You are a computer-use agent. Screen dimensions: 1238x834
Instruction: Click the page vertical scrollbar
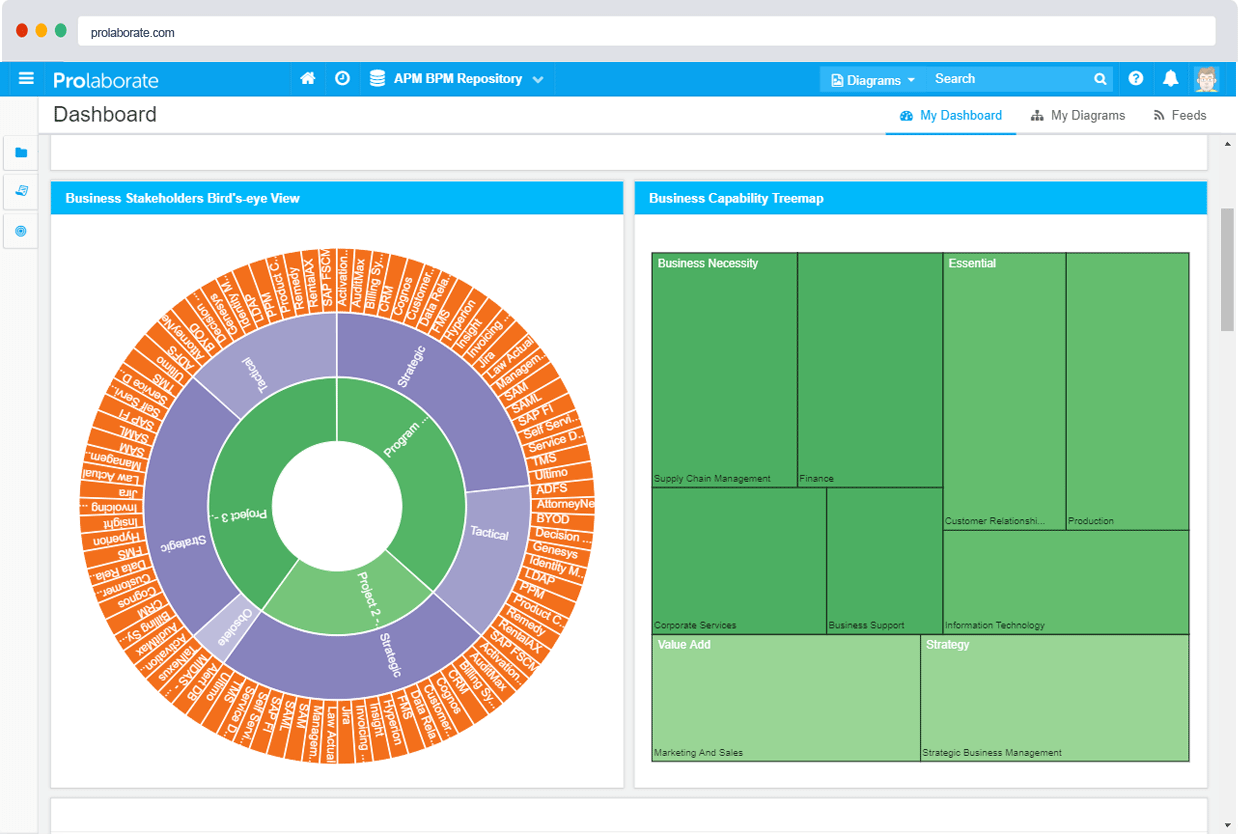1227,270
